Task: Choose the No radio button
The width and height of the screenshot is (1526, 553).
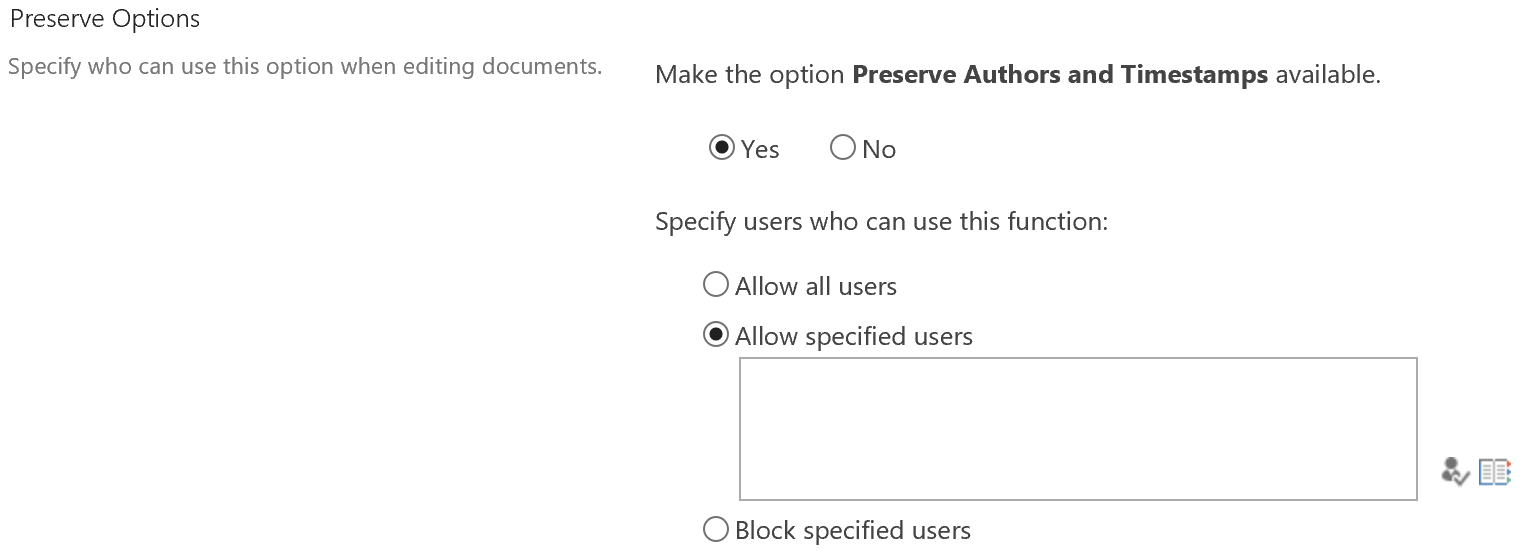Action: (843, 148)
